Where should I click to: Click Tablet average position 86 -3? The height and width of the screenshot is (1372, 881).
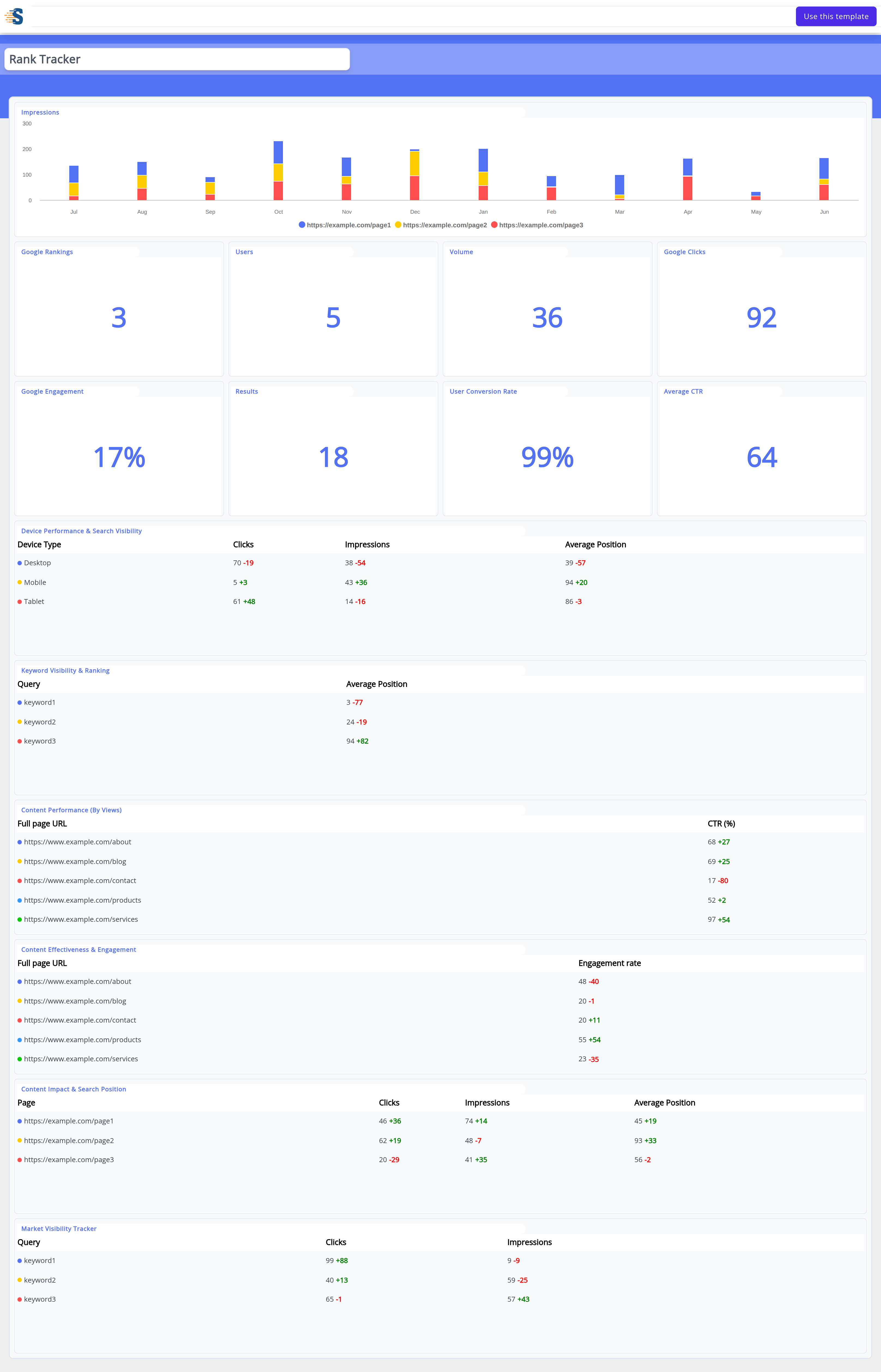573,602
